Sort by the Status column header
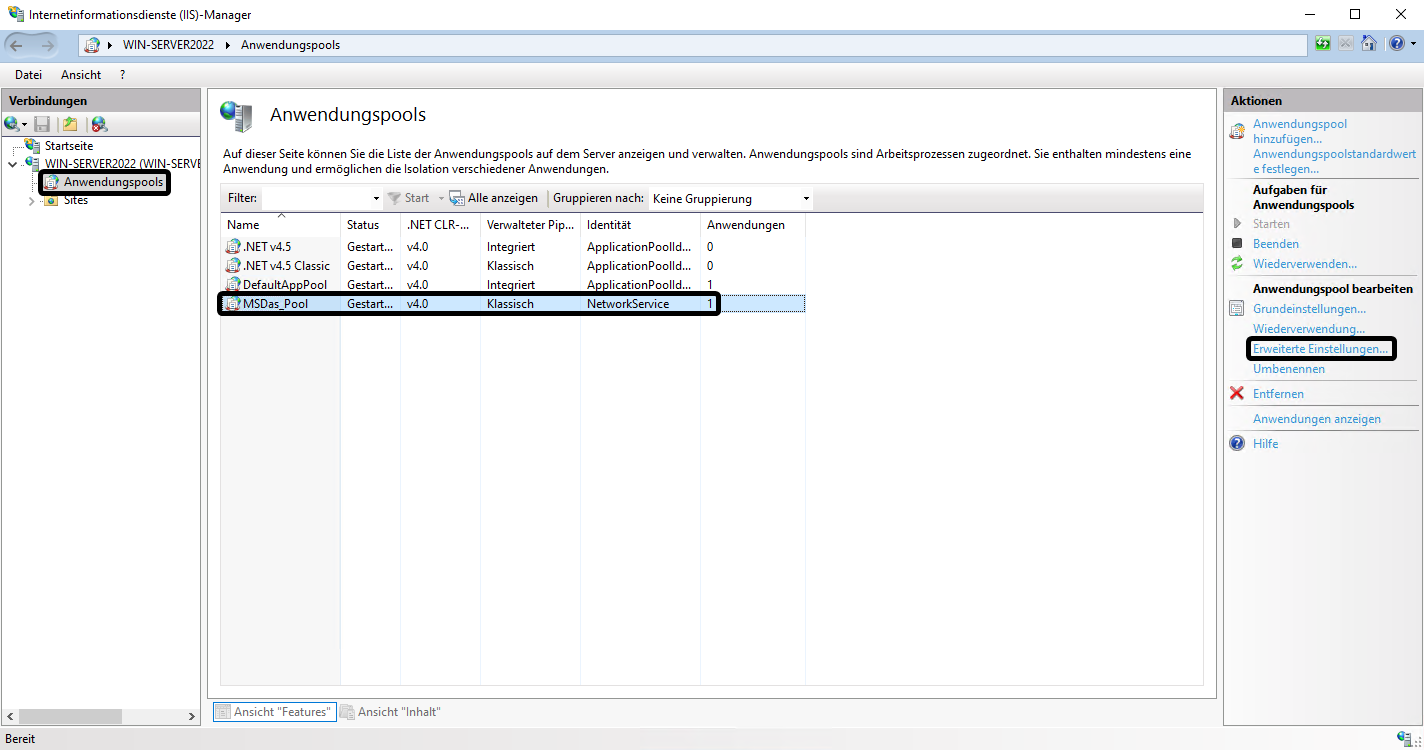This screenshot has height=750, width=1424. click(x=370, y=225)
